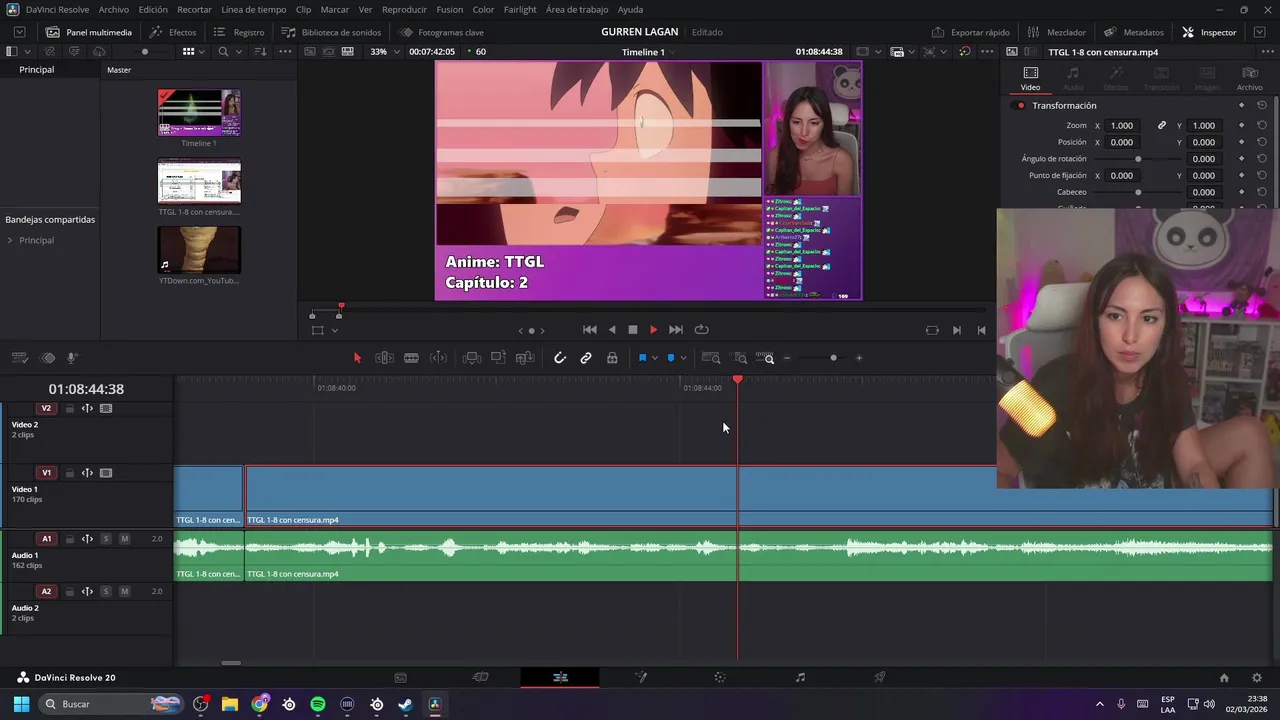This screenshot has height=720, width=1280.
Task: Mute Audio 2 track with M
Action: pos(124,591)
